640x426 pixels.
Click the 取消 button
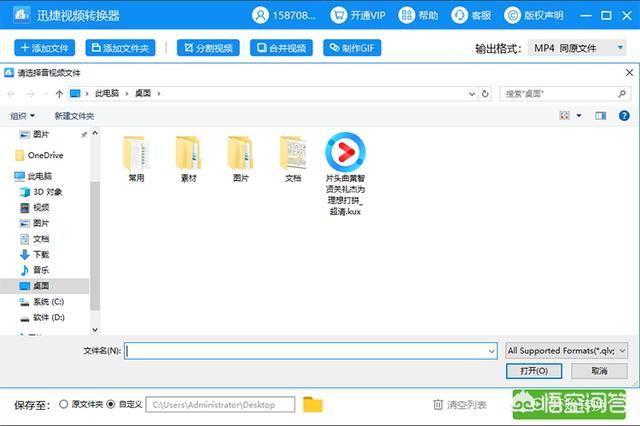click(x=599, y=371)
